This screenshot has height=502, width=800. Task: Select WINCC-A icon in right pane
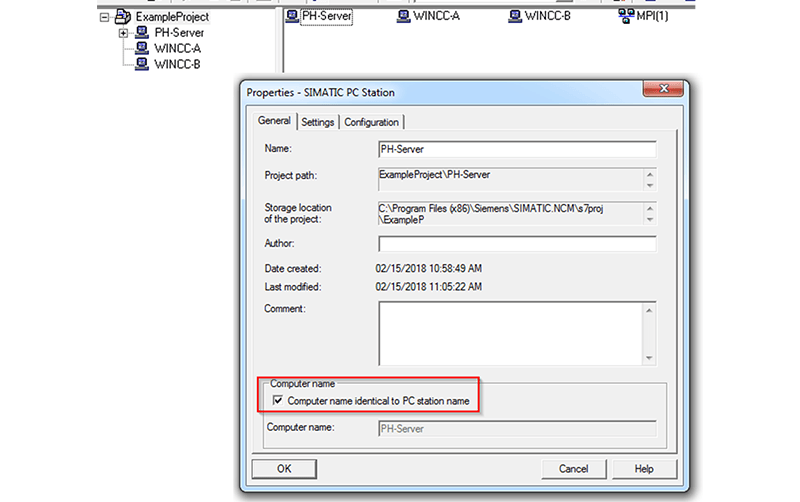pos(404,16)
